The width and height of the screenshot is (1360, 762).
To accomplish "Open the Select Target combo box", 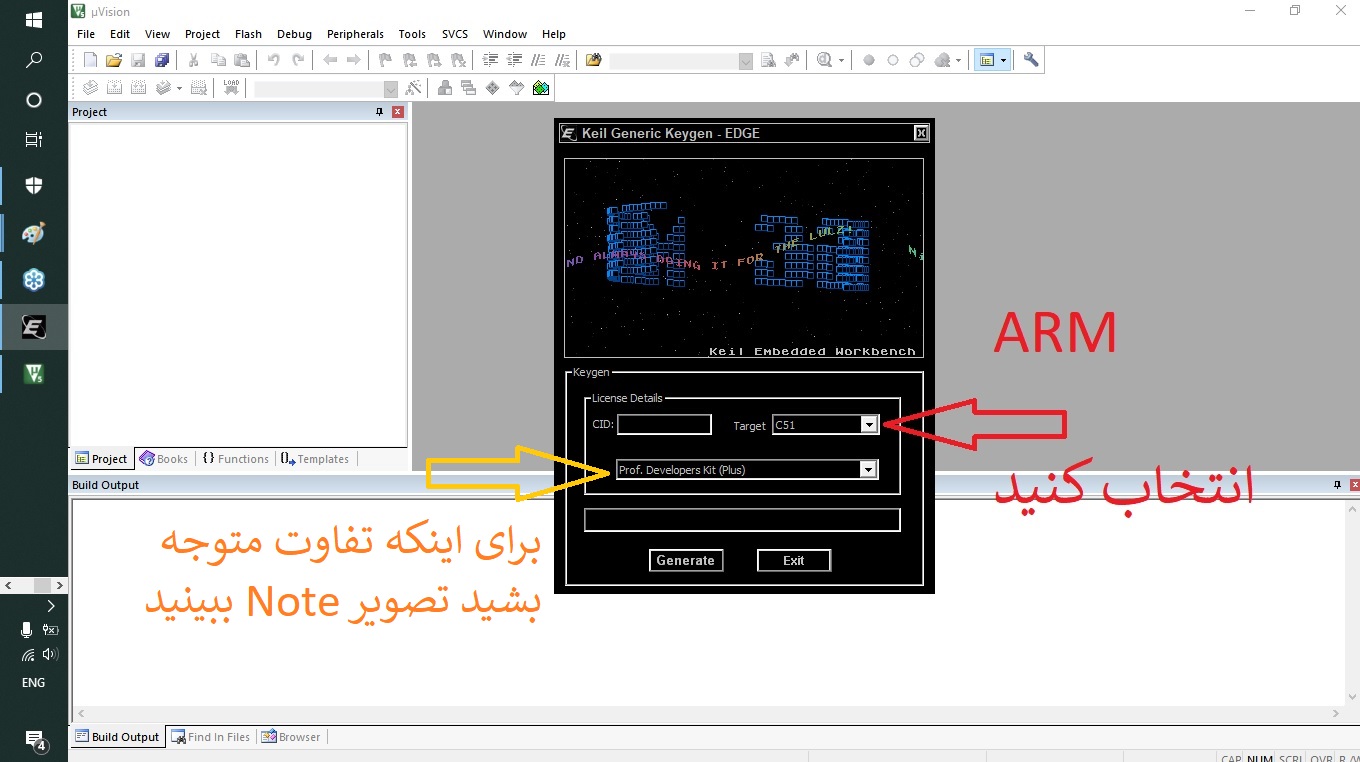I will [x=390, y=89].
